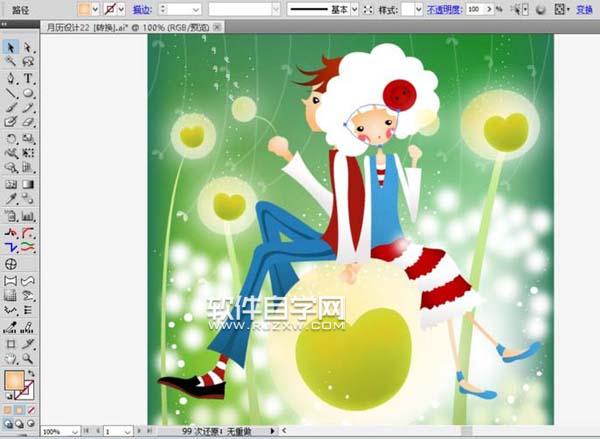
Task: Expand the opacity slider arrow
Action: pyautogui.click(x=489, y=9)
